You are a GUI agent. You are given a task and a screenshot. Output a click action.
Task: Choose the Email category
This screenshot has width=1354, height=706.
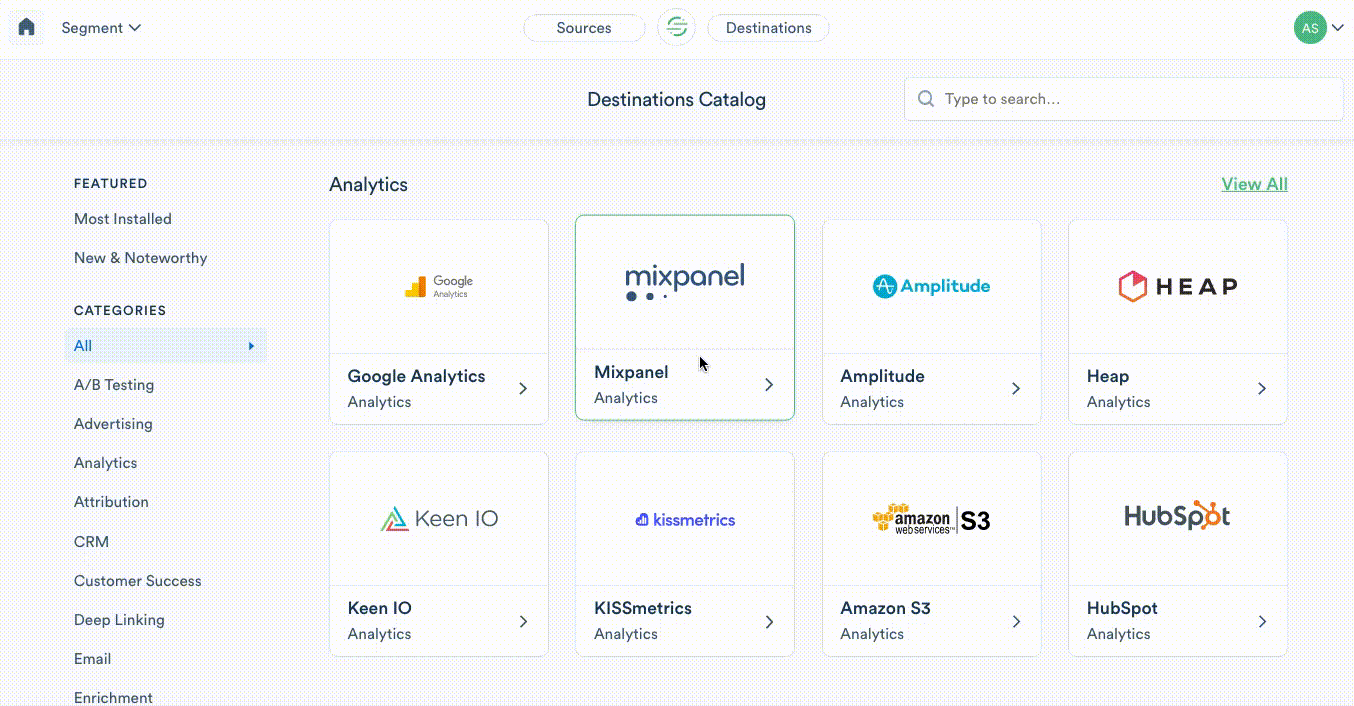92,659
